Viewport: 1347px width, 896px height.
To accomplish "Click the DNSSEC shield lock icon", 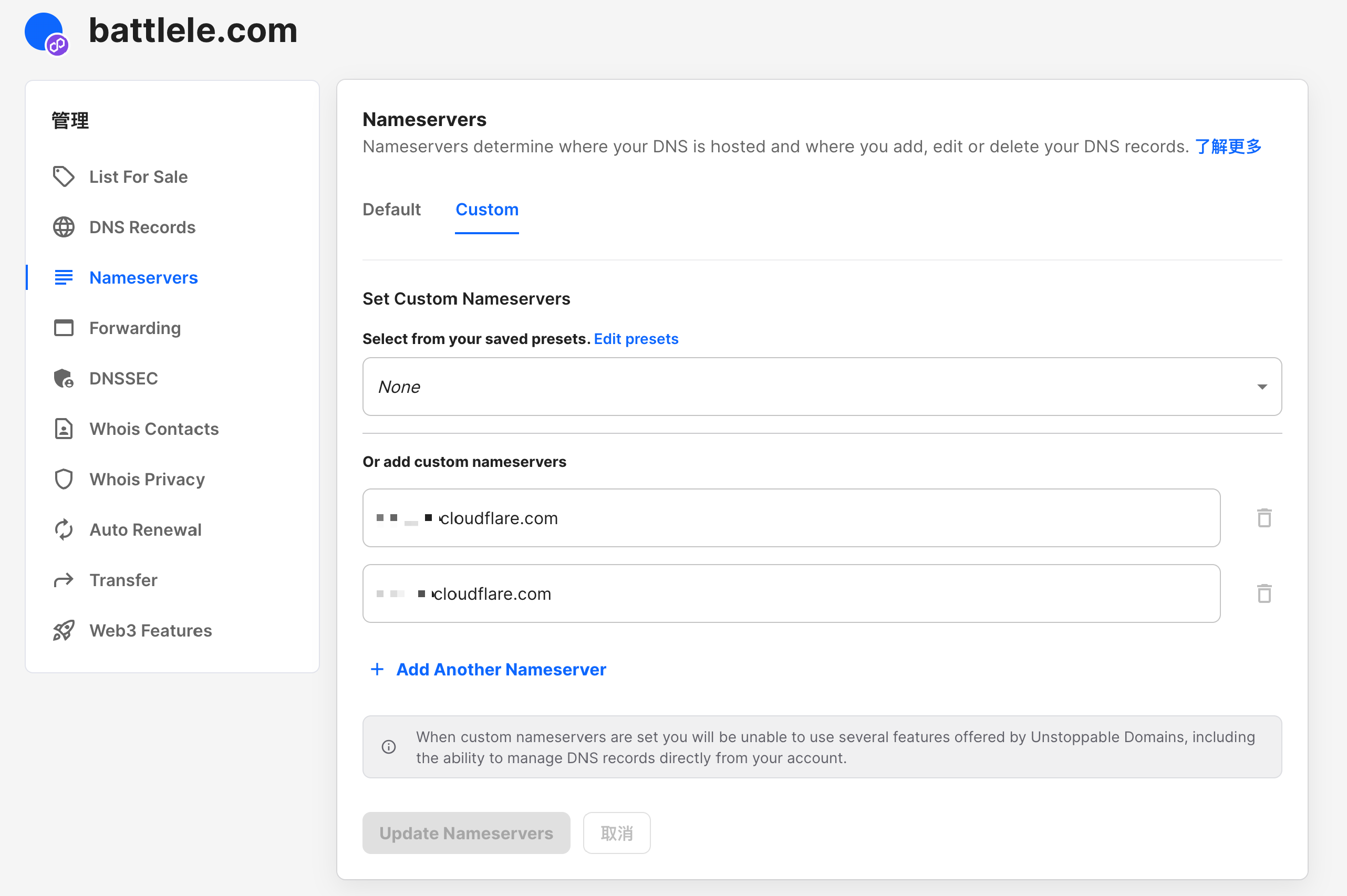I will 64,378.
